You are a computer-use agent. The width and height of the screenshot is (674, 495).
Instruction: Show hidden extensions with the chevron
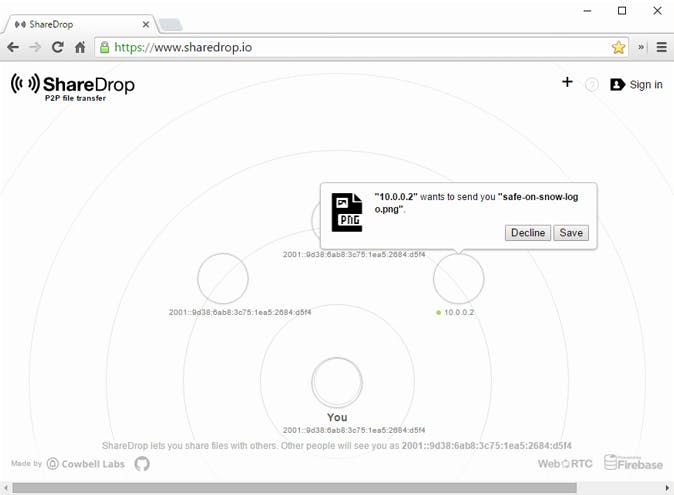641,47
